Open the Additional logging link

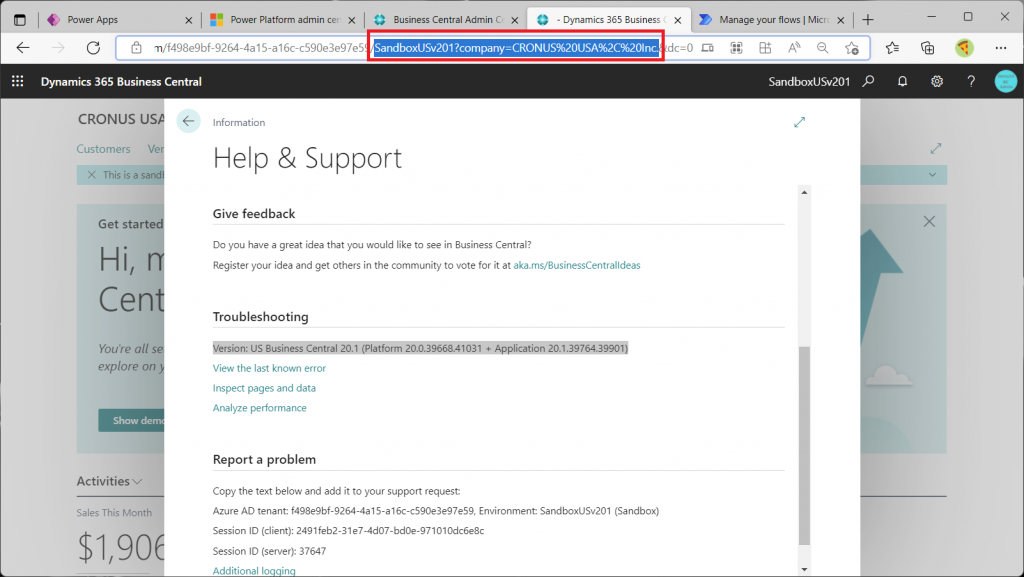pos(254,570)
